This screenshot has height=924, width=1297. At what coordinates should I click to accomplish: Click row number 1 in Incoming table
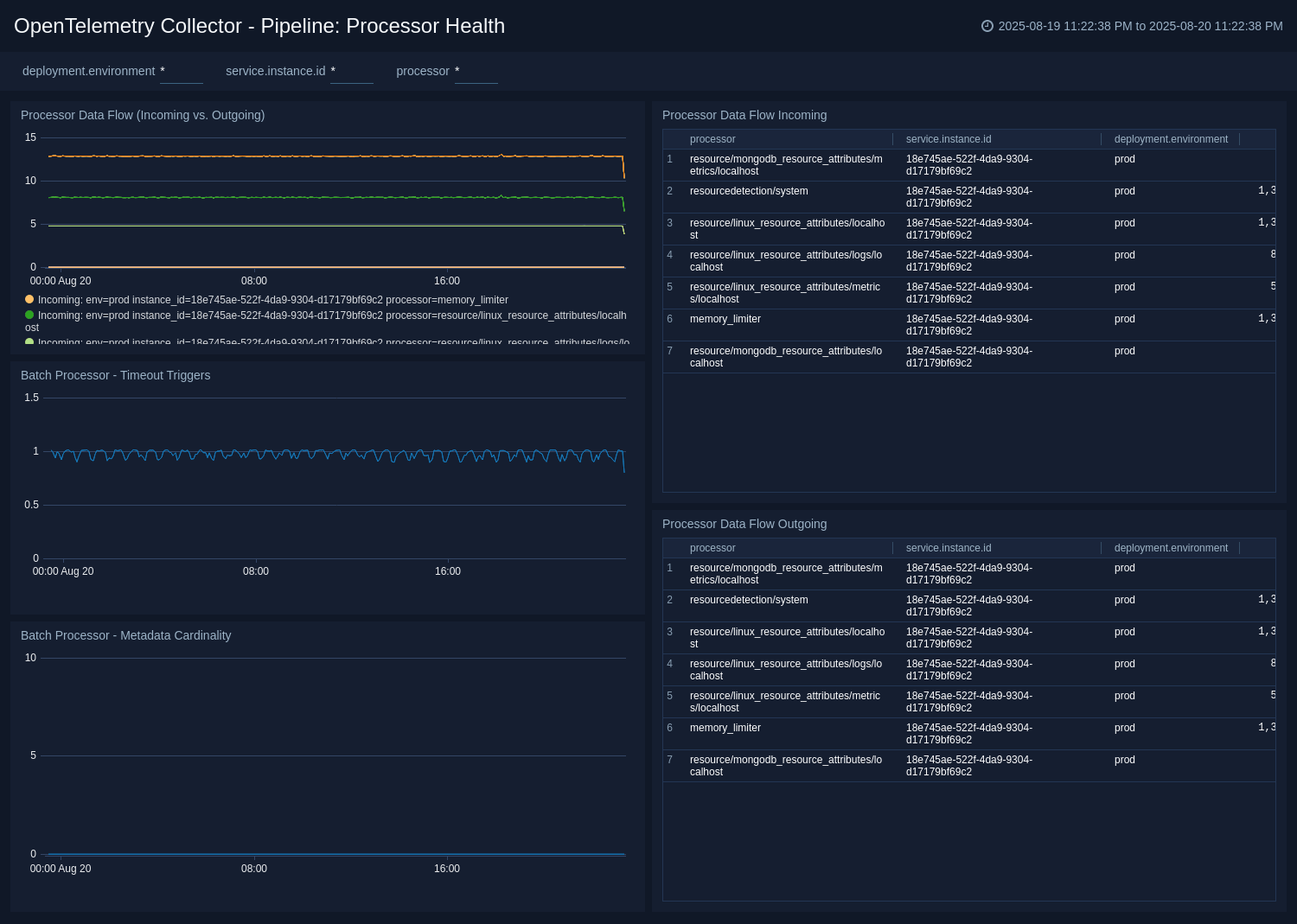(669, 159)
